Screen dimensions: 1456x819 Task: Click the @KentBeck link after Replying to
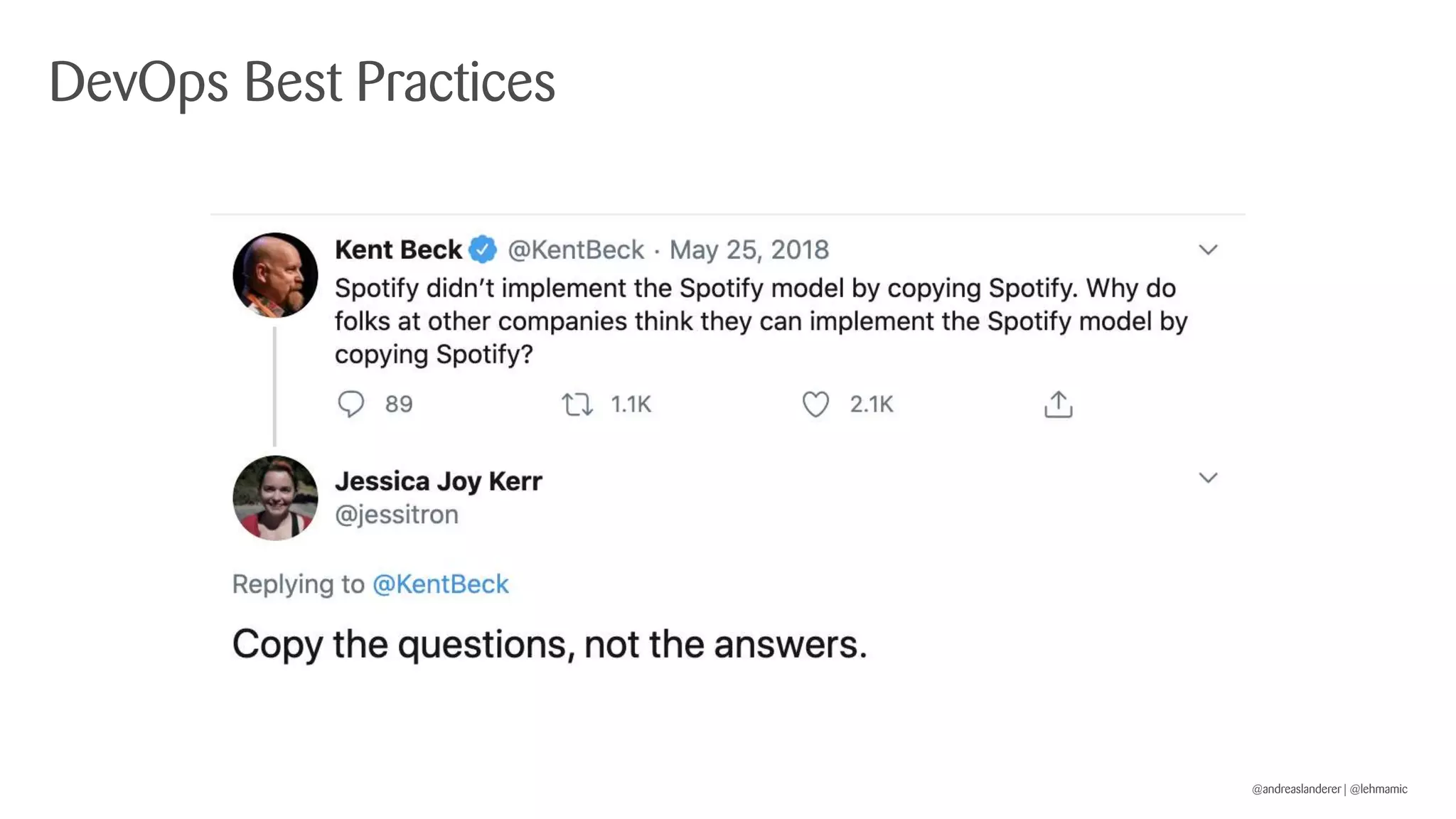tap(441, 584)
